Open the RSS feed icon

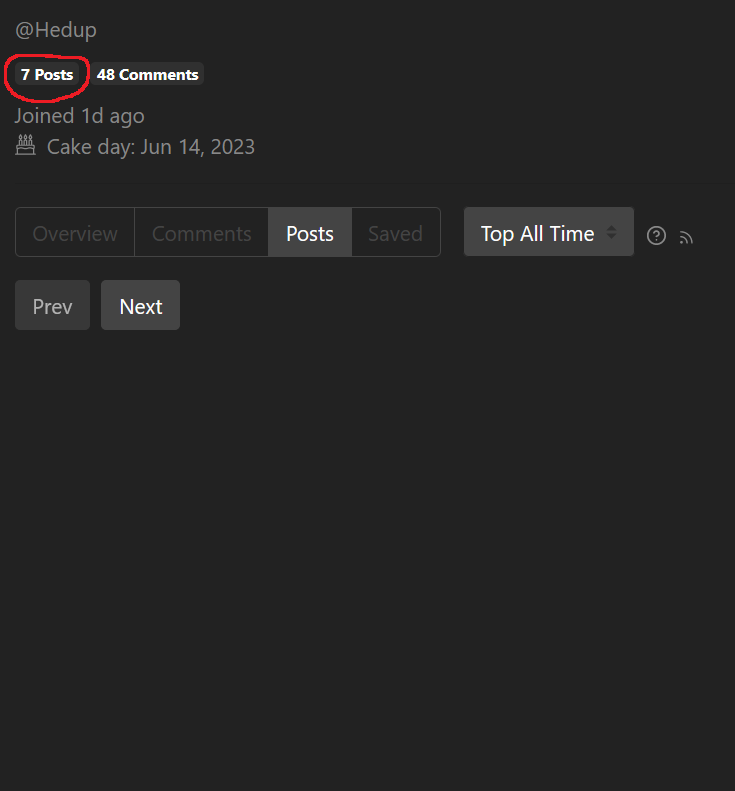pyautogui.click(x=686, y=237)
